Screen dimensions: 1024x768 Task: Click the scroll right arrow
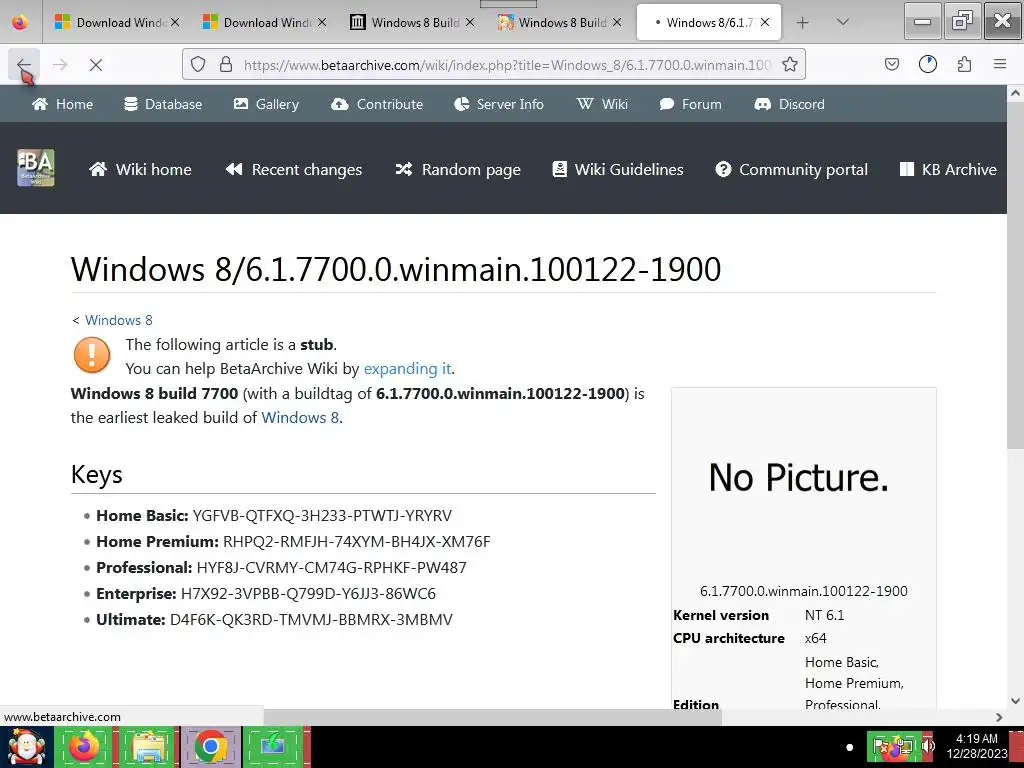(x=999, y=717)
